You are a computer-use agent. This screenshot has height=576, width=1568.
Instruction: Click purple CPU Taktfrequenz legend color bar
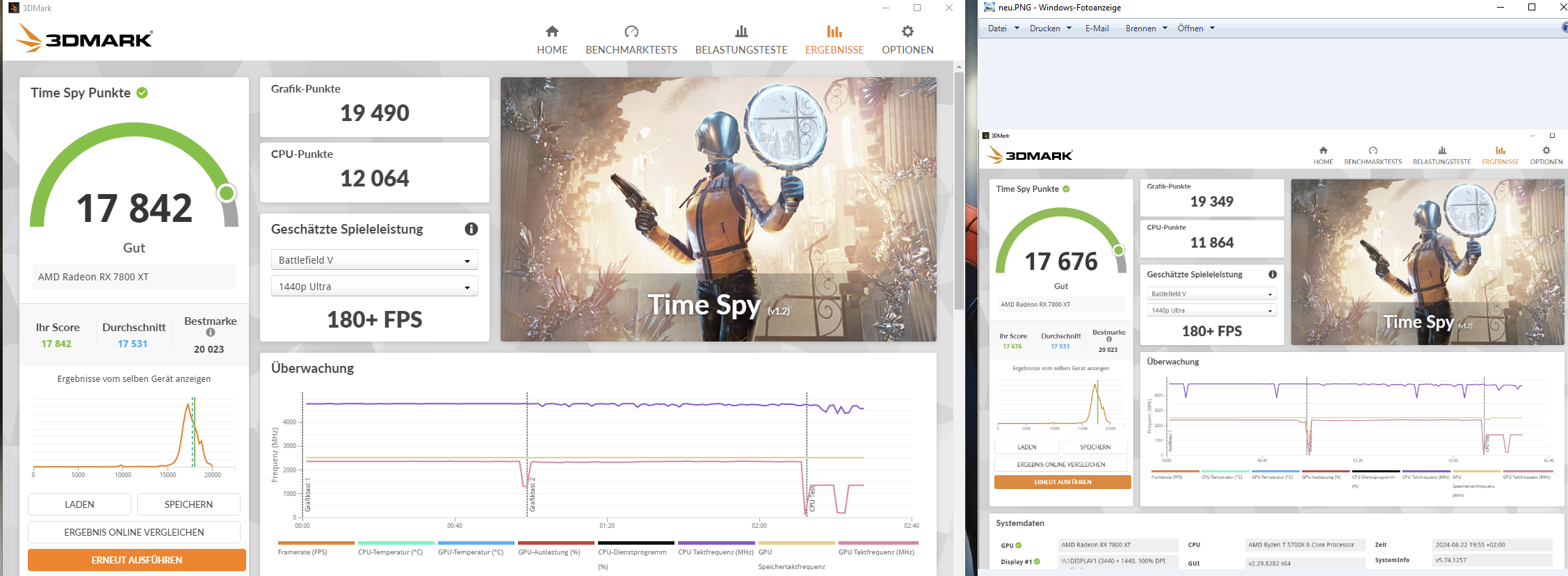pyautogui.click(x=716, y=543)
